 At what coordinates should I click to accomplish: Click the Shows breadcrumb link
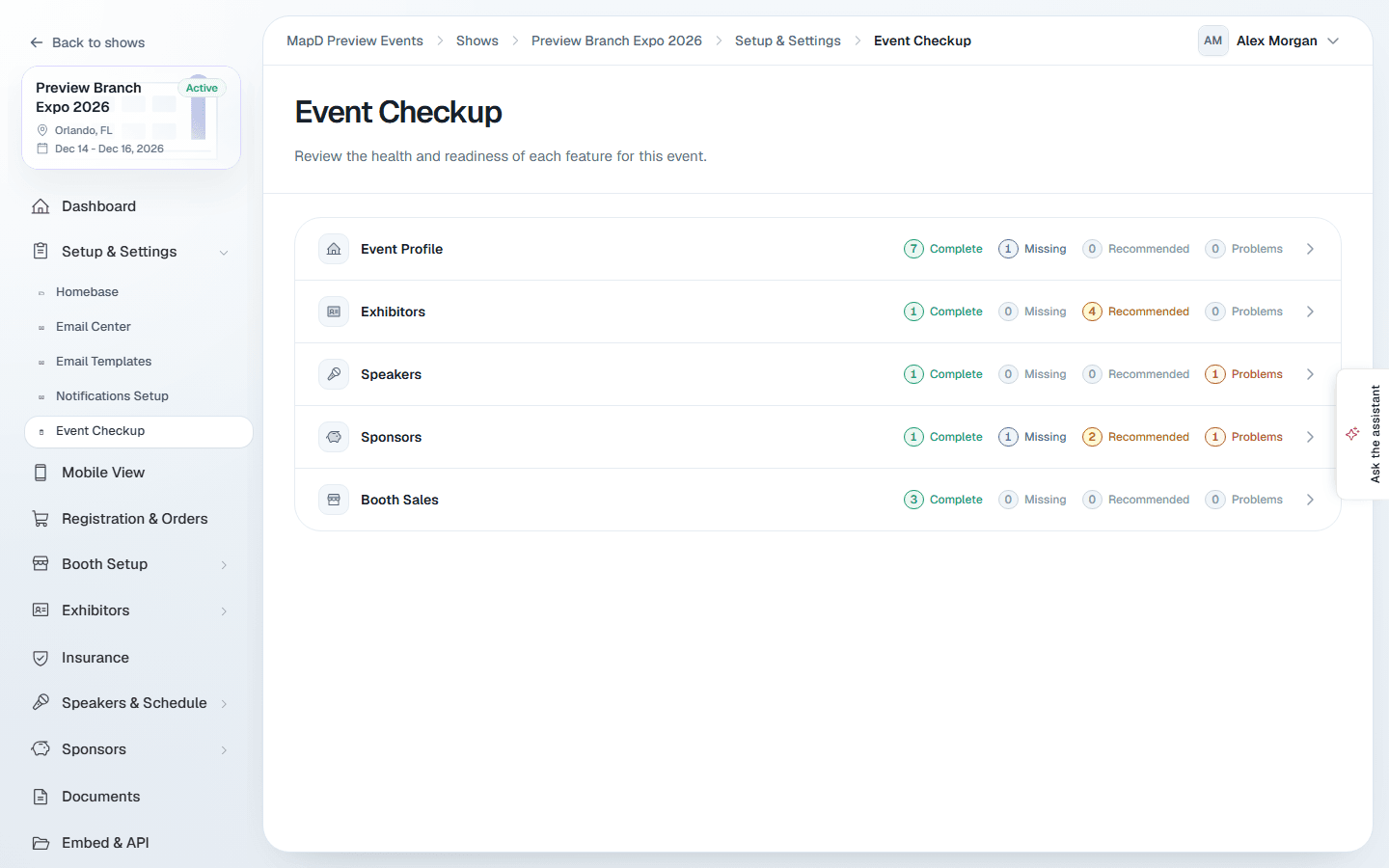(x=477, y=41)
